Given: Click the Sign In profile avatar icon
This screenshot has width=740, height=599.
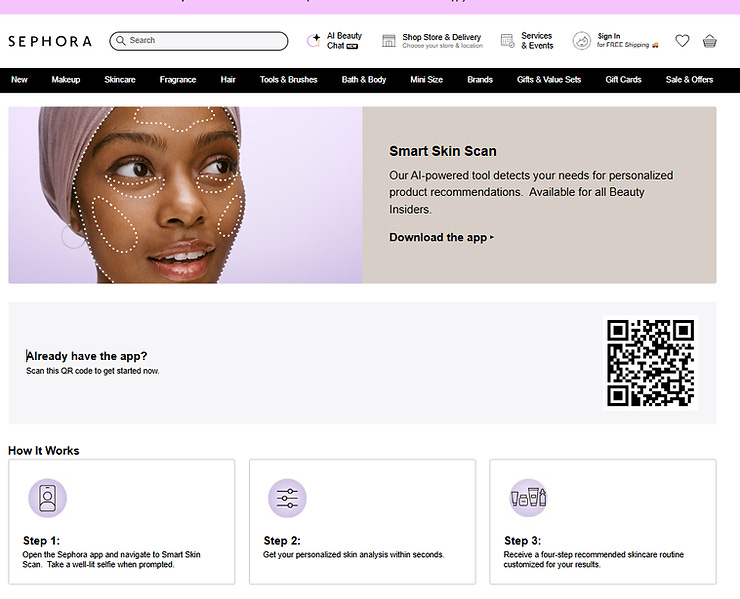Looking at the screenshot, I should [x=581, y=41].
